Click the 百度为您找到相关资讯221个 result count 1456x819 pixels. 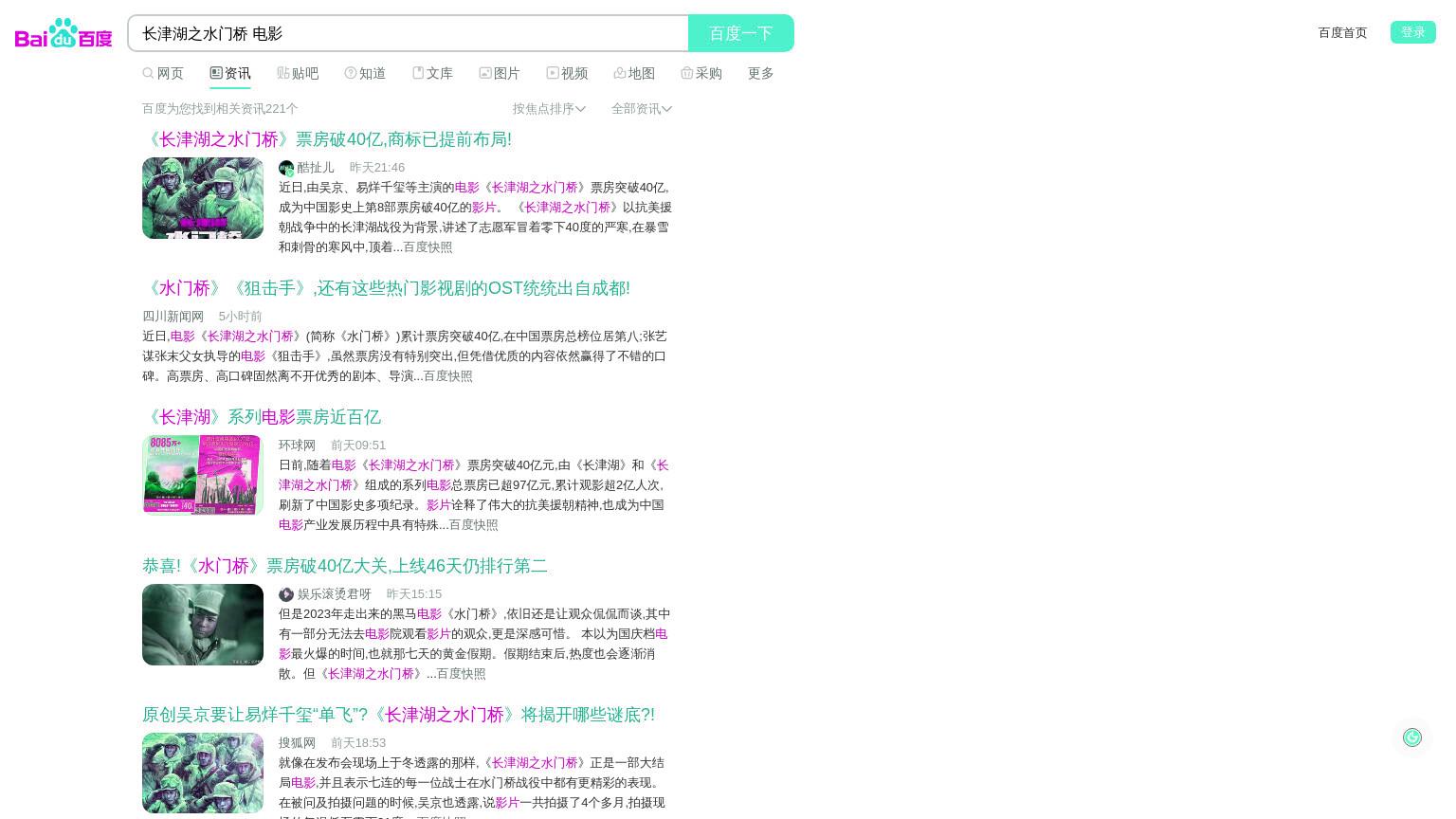pos(220,108)
